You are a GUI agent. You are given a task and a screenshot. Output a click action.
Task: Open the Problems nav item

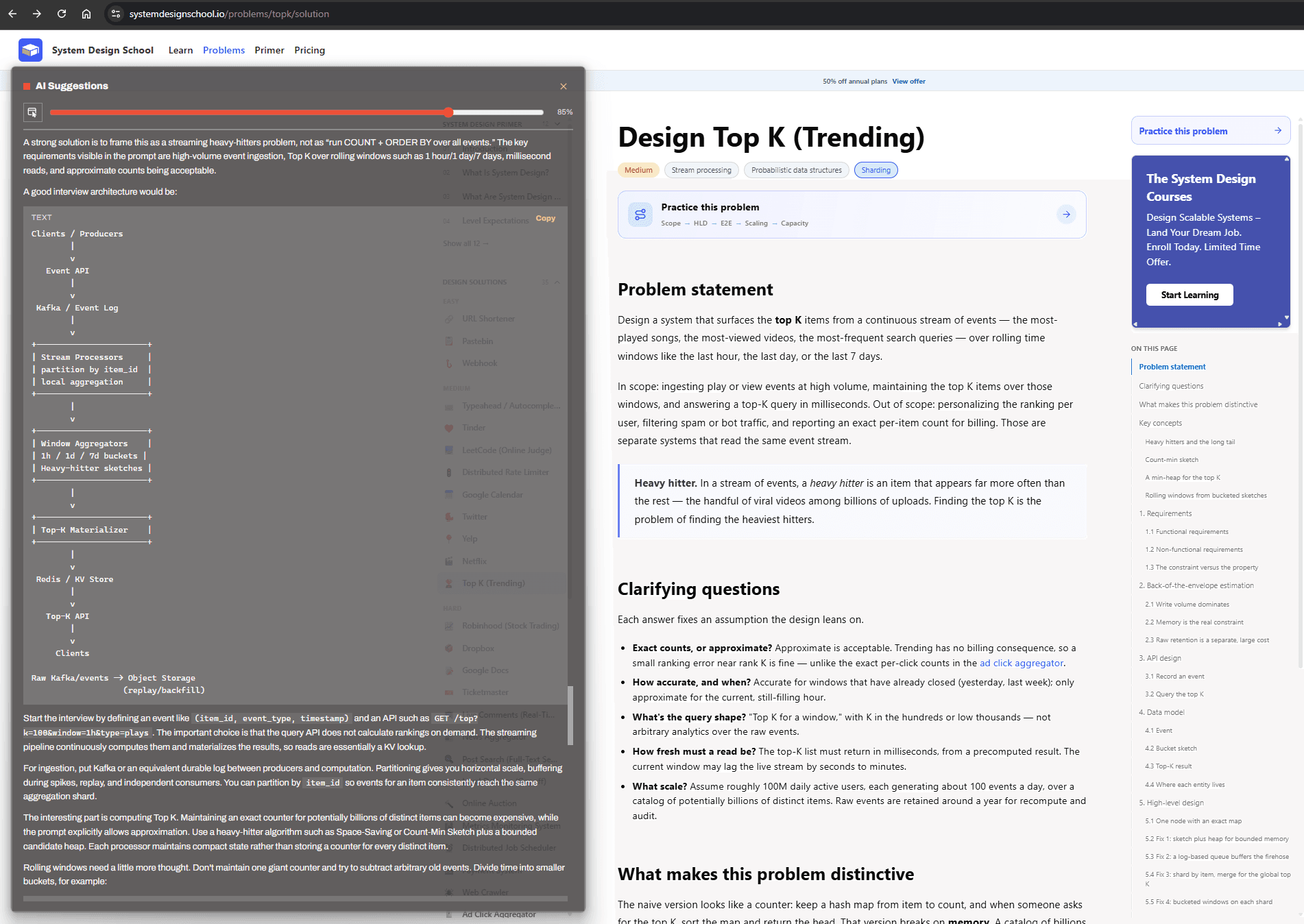pyautogui.click(x=224, y=50)
